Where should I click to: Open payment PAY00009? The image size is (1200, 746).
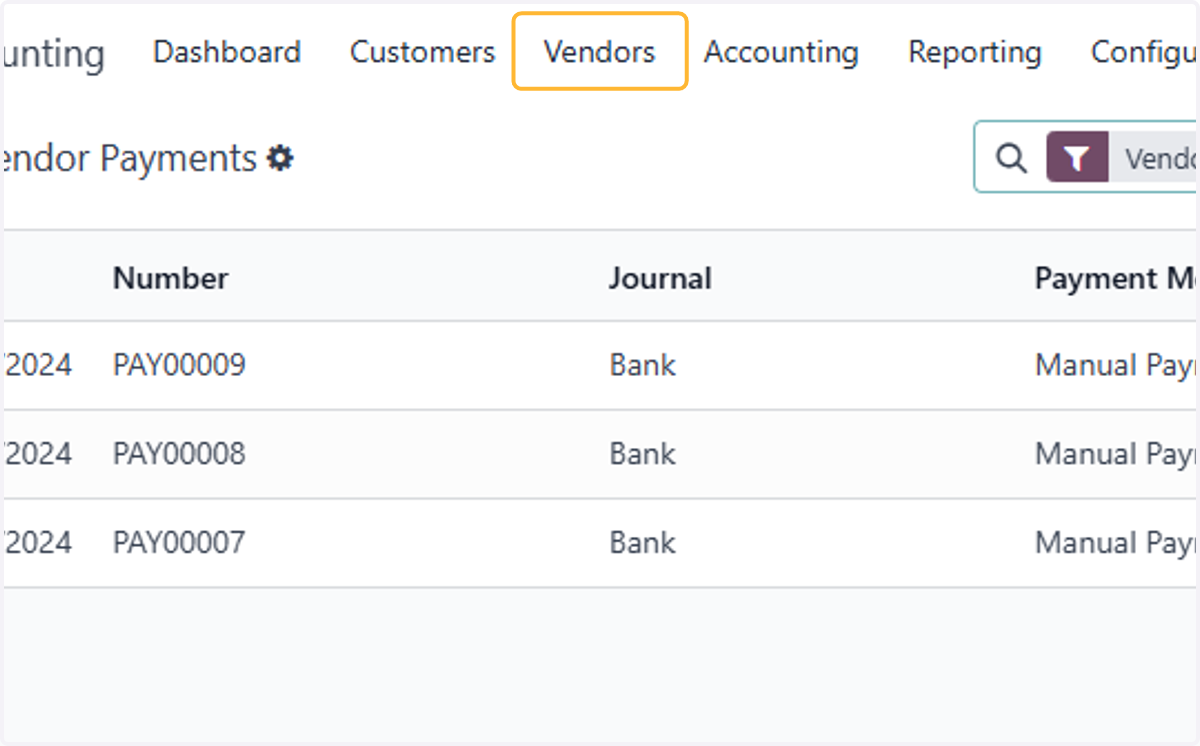click(x=179, y=365)
